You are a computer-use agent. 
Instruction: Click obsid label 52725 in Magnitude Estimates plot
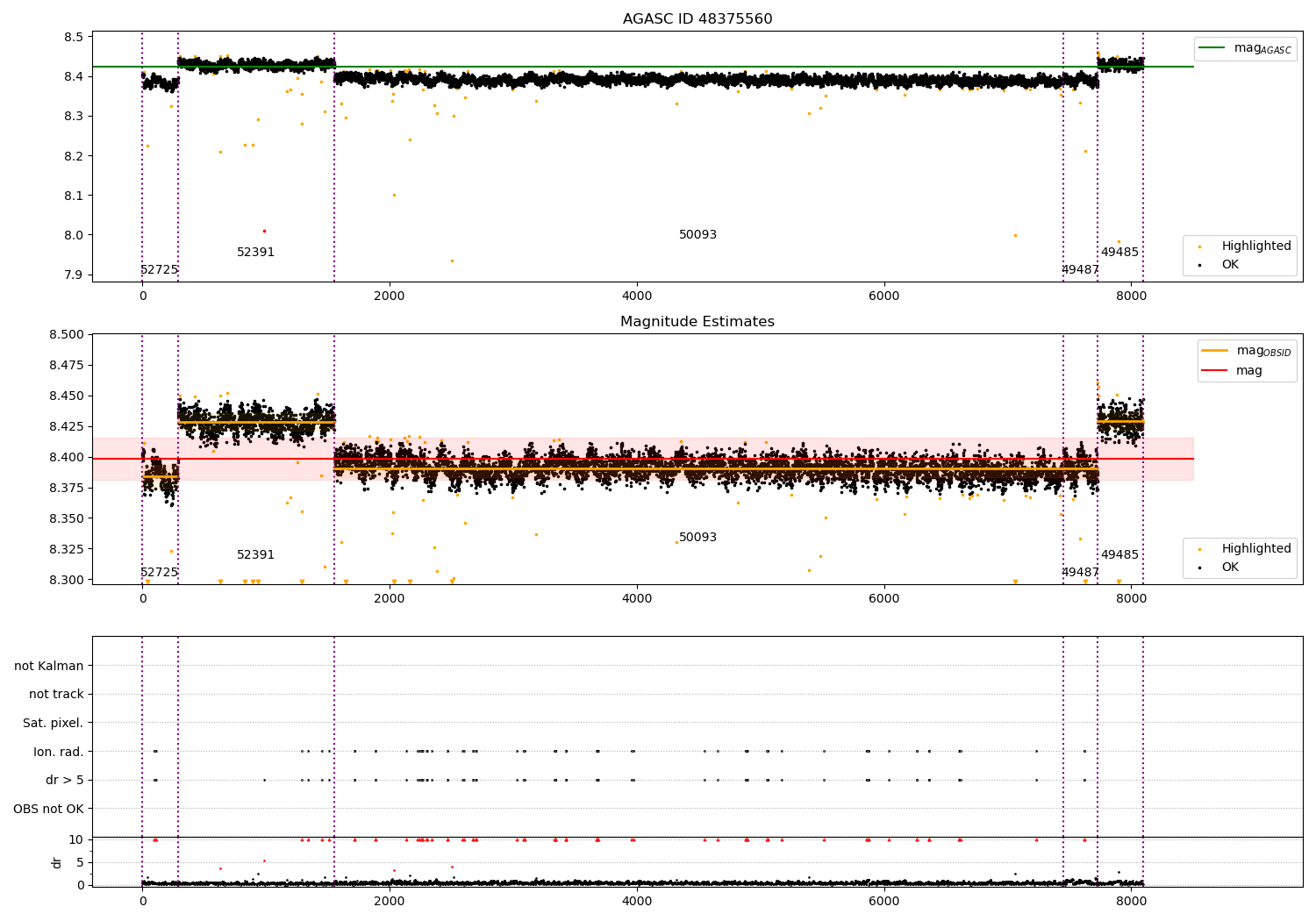click(x=160, y=573)
